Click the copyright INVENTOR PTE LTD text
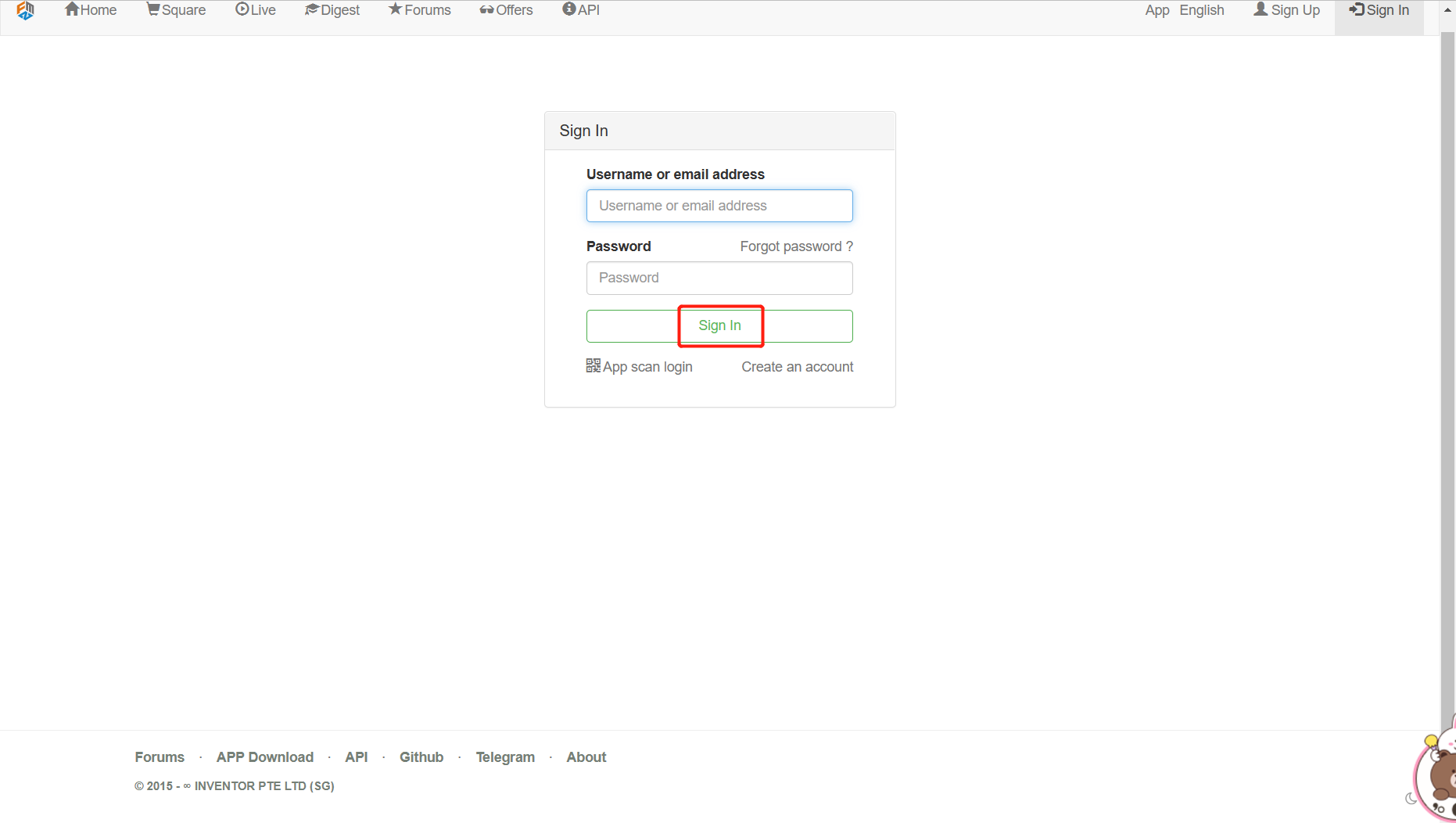This screenshot has height=823, width=1456. tap(235, 786)
